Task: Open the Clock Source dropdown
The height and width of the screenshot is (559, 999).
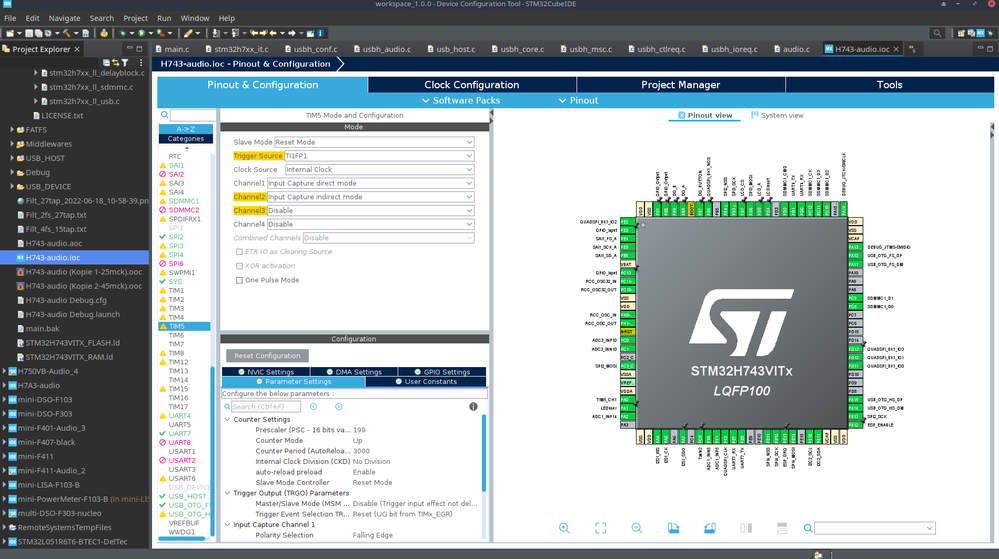Action: (x=379, y=170)
